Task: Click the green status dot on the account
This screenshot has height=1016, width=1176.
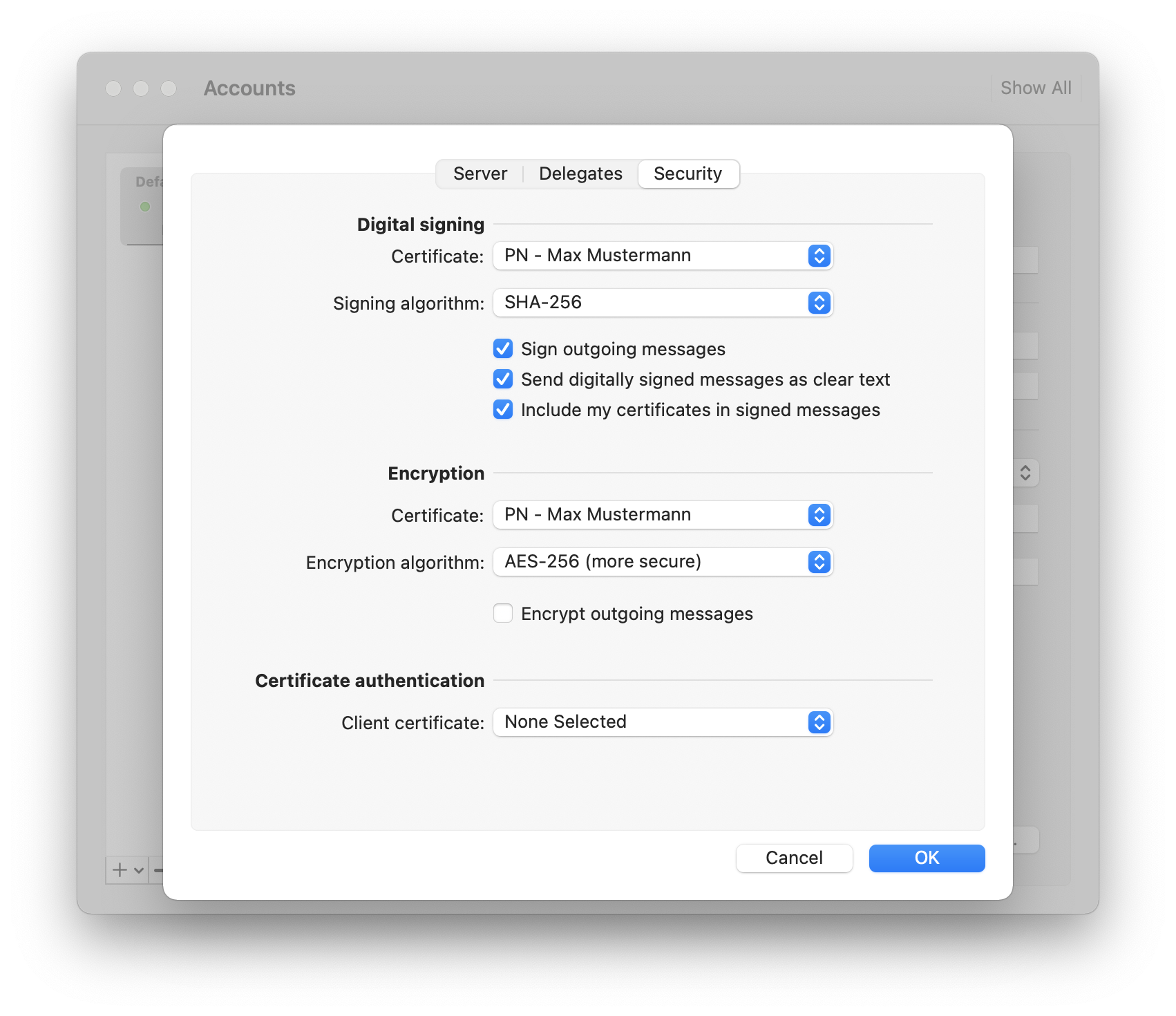Action: [x=146, y=206]
